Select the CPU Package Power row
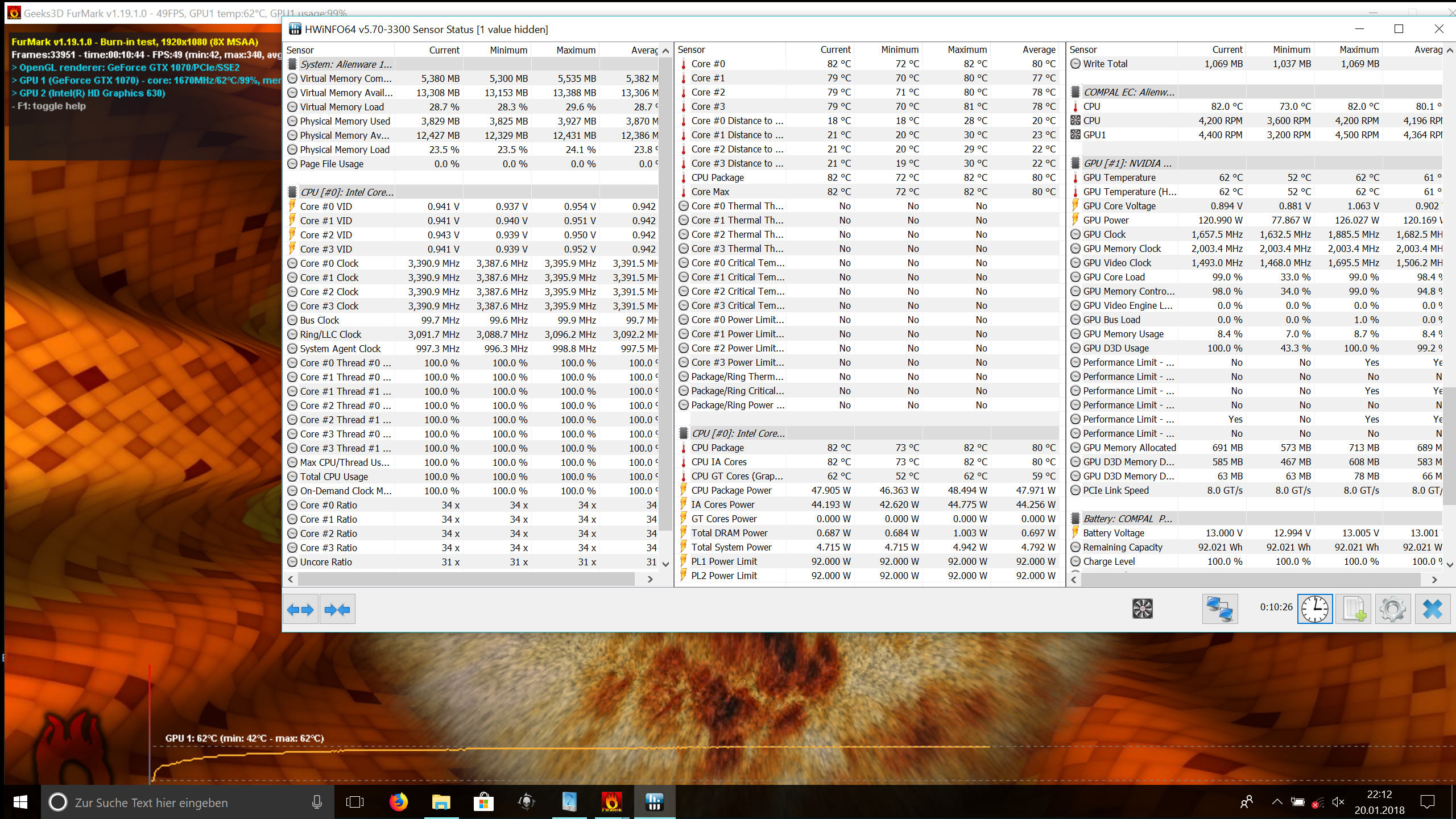The height and width of the screenshot is (819, 1456). [x=868, y=490]
